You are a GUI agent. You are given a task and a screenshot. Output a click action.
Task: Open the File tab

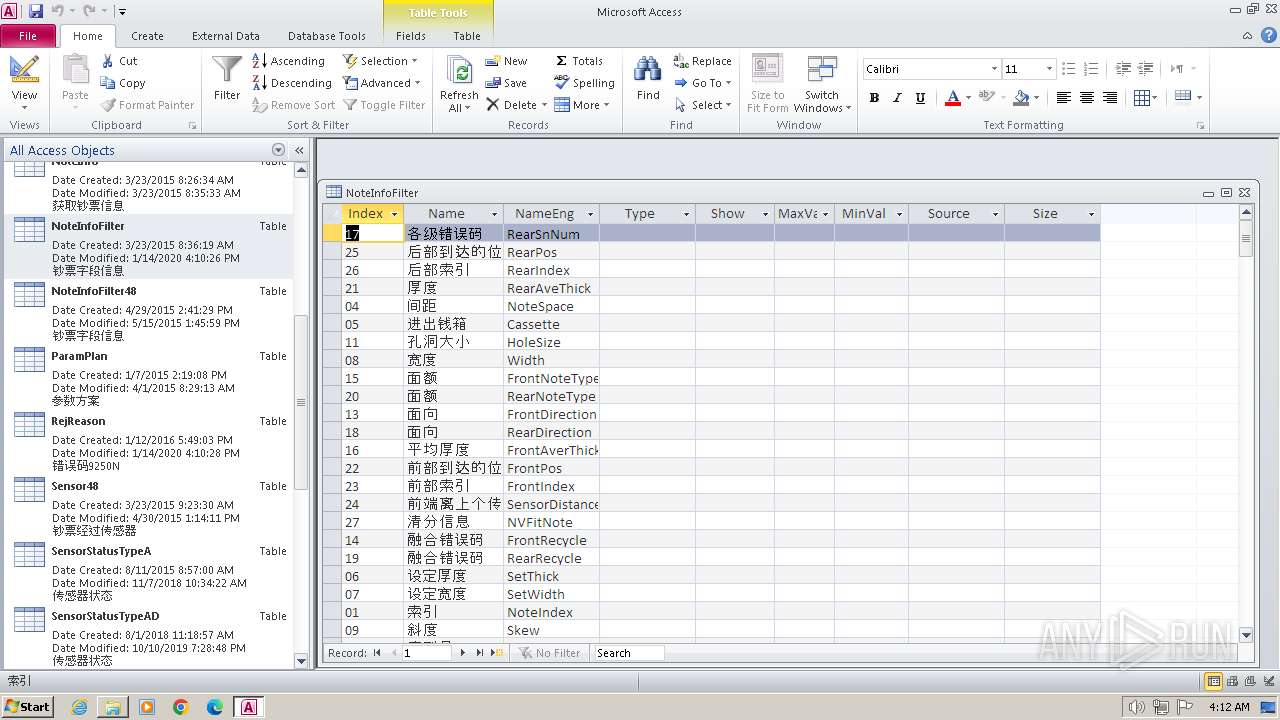coord(28,36)
